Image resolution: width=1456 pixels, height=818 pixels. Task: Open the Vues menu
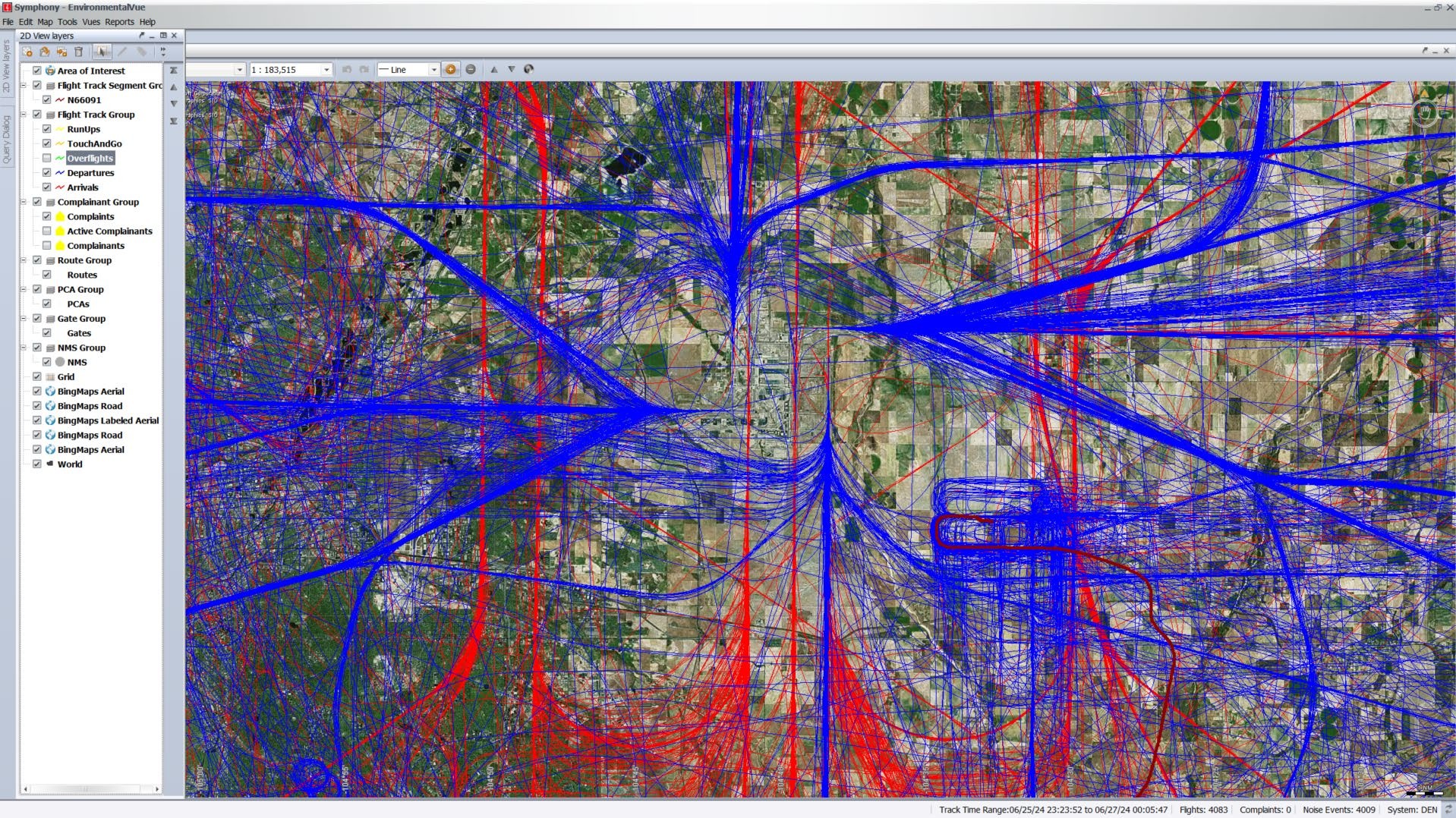91,22
